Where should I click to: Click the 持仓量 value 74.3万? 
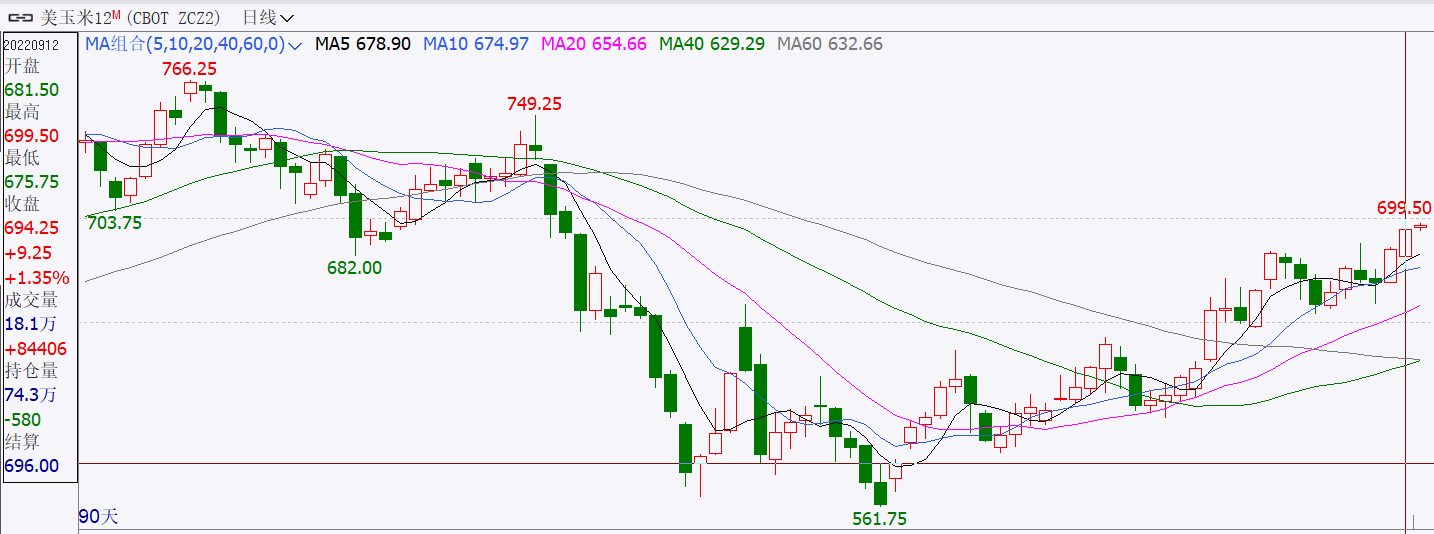[x=31, y=396]
